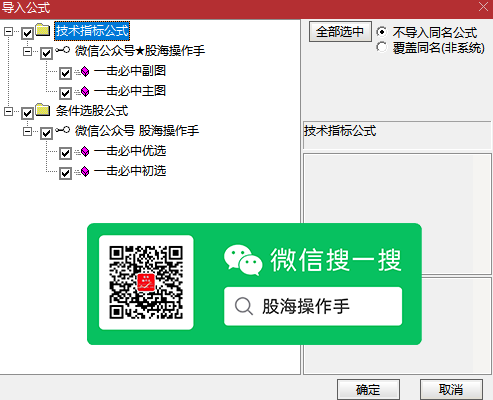Screen dimensions: 493x400
Task: Toggle the 一击必中主图 checkbox
Action: click(65, 93)
